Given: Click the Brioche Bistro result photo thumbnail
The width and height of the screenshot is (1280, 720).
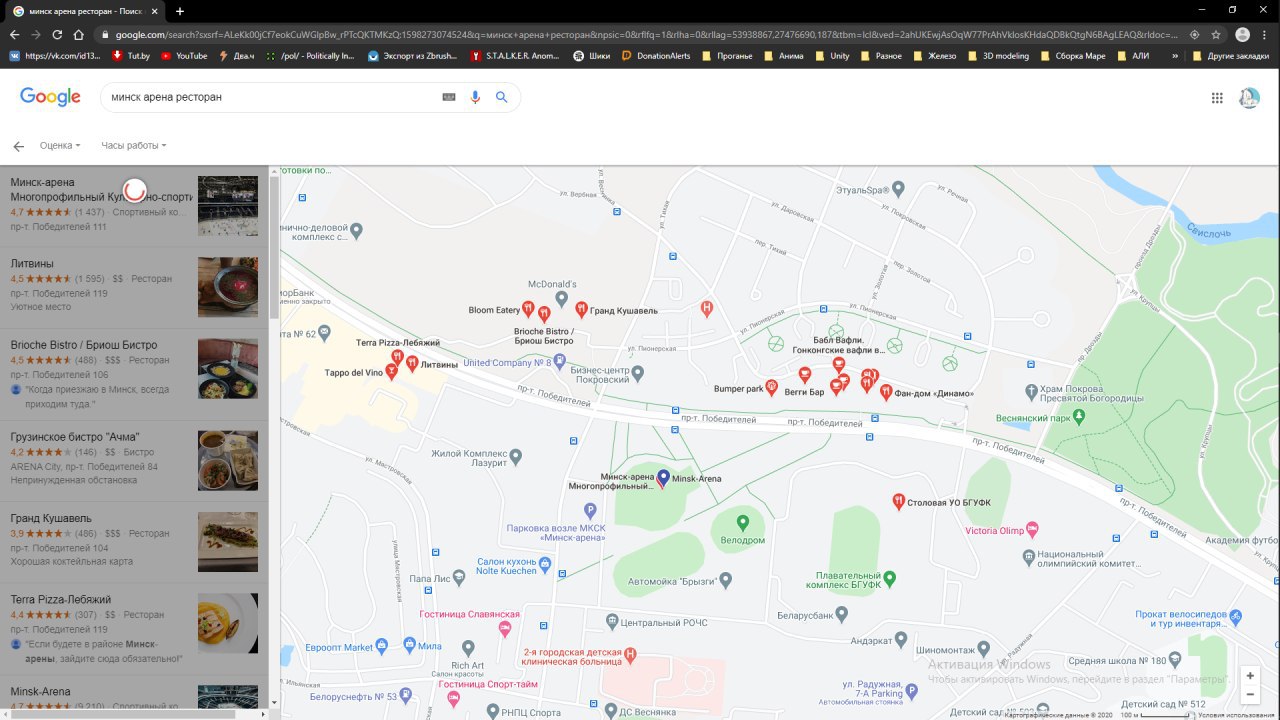Looking at the screenshot, I should [228, 368].
